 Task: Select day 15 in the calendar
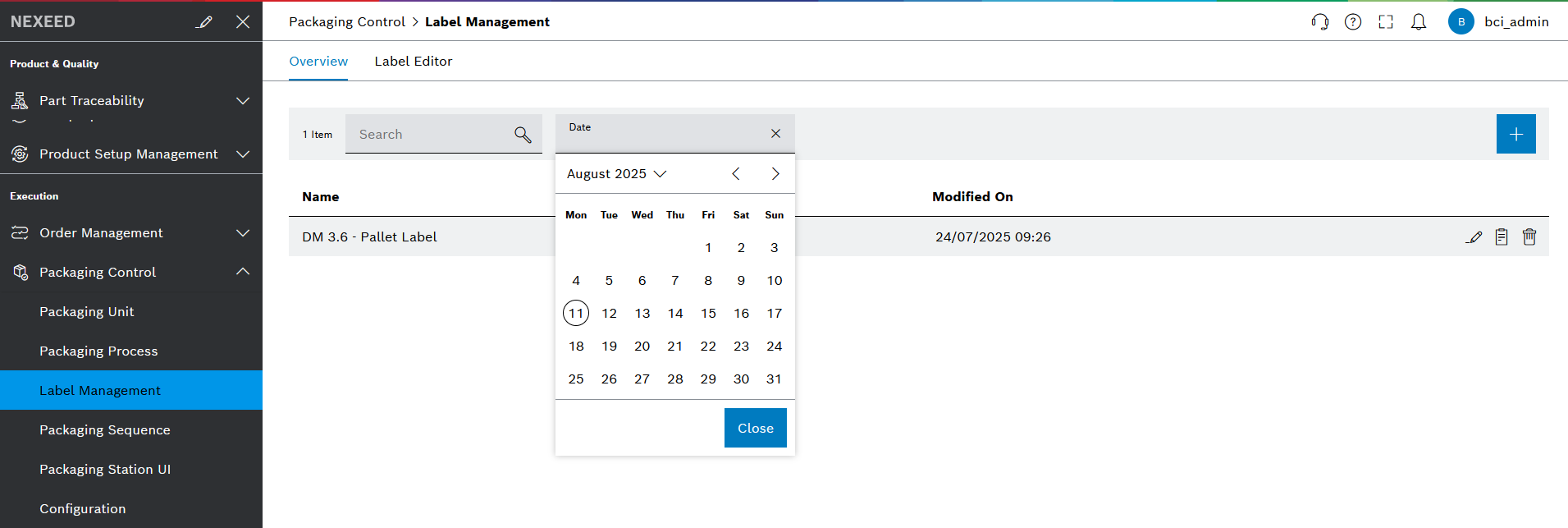707,313
